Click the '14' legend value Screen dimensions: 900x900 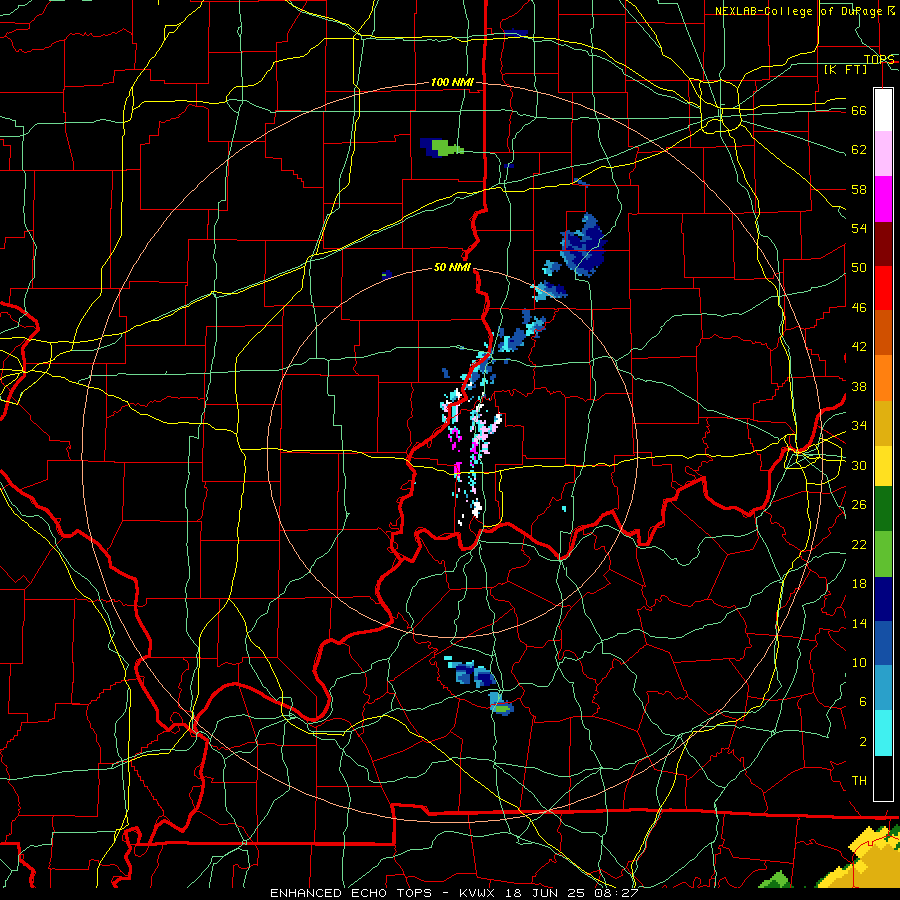tap(859, 623)
